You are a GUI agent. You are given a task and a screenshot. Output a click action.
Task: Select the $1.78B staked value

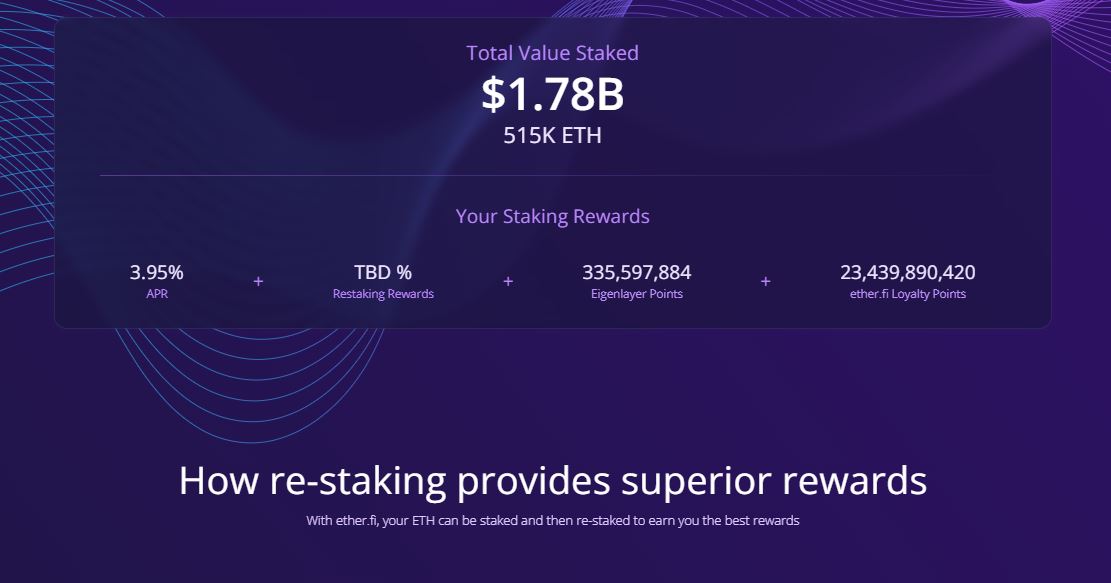[552, 94]
